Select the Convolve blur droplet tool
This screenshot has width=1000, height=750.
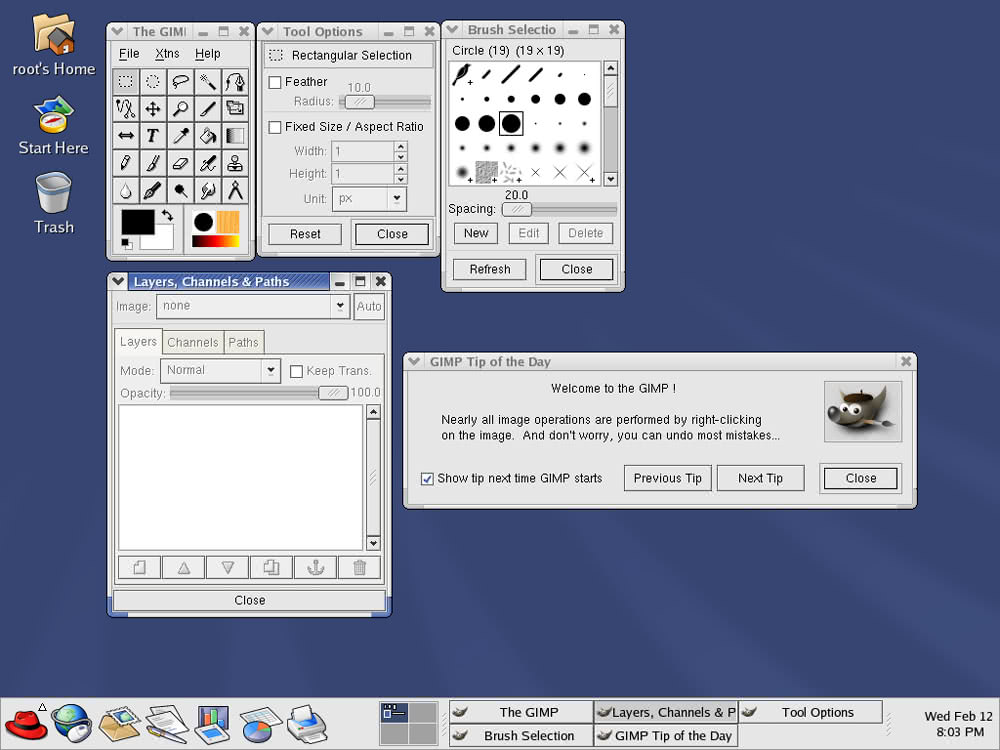126,190
